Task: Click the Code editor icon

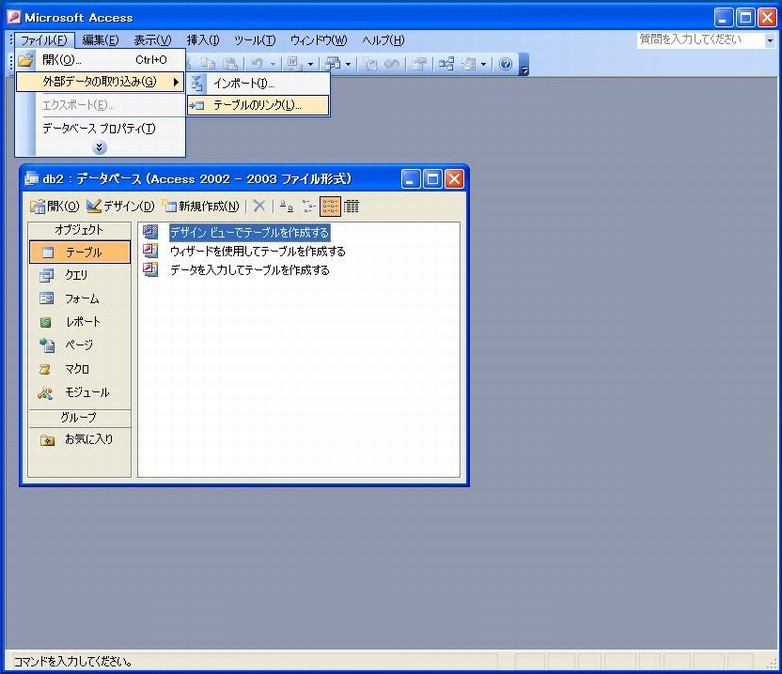Action: (x=370, y=64)
